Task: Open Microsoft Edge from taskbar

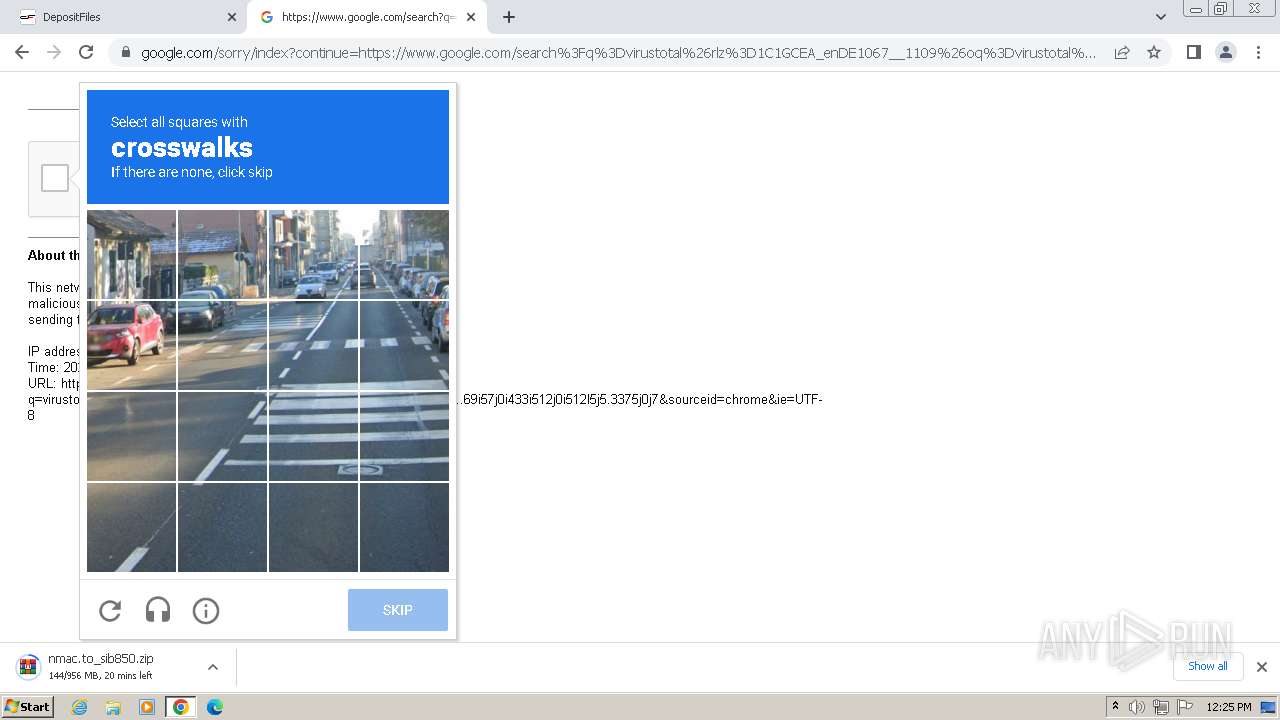Action: point(214,707)
